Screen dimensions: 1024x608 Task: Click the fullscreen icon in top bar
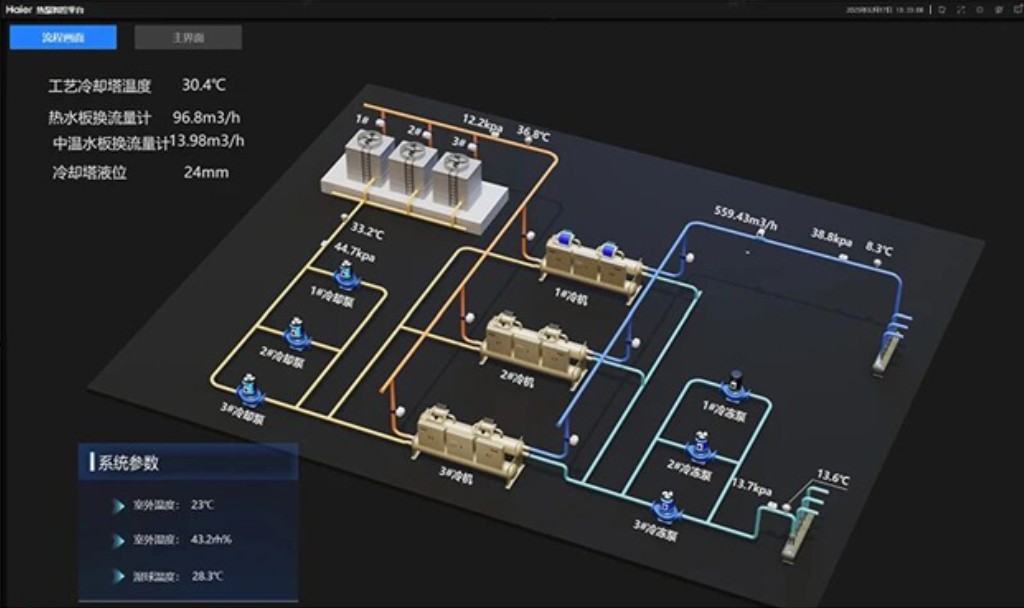tap(961, 10)
